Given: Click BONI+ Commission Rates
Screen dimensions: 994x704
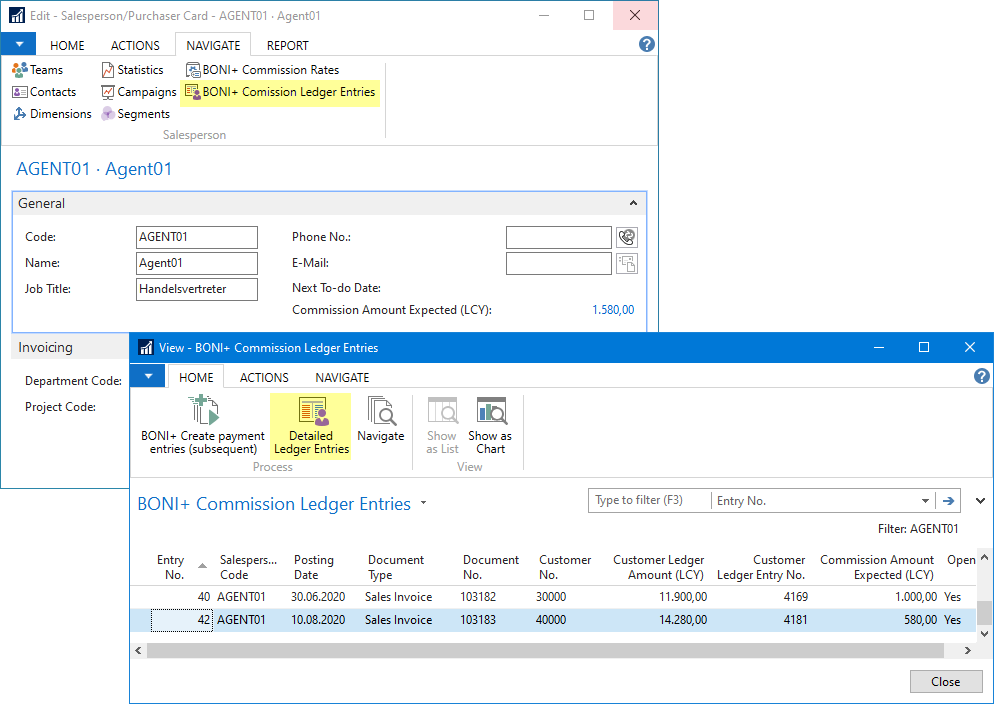Looking at the screenshot, I should pos(263,70).
